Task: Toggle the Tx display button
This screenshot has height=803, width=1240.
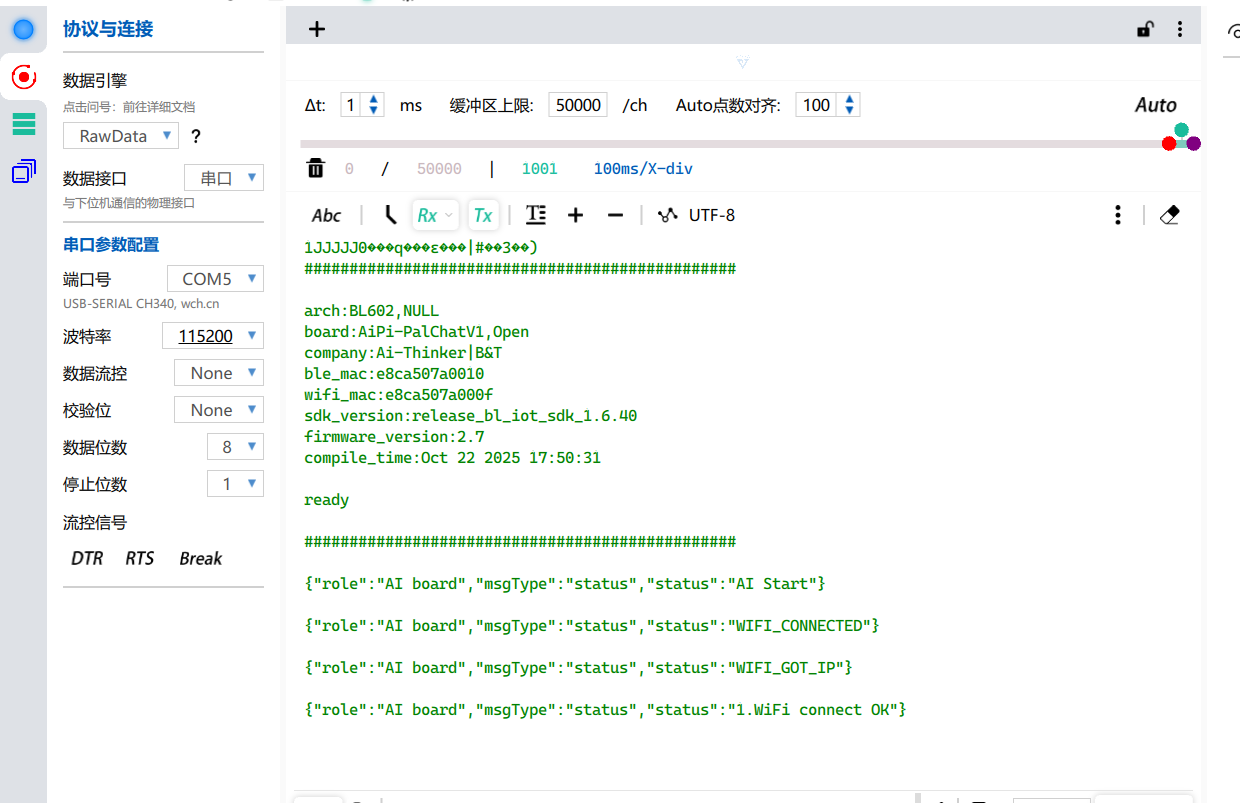Action: click(483, 215)
